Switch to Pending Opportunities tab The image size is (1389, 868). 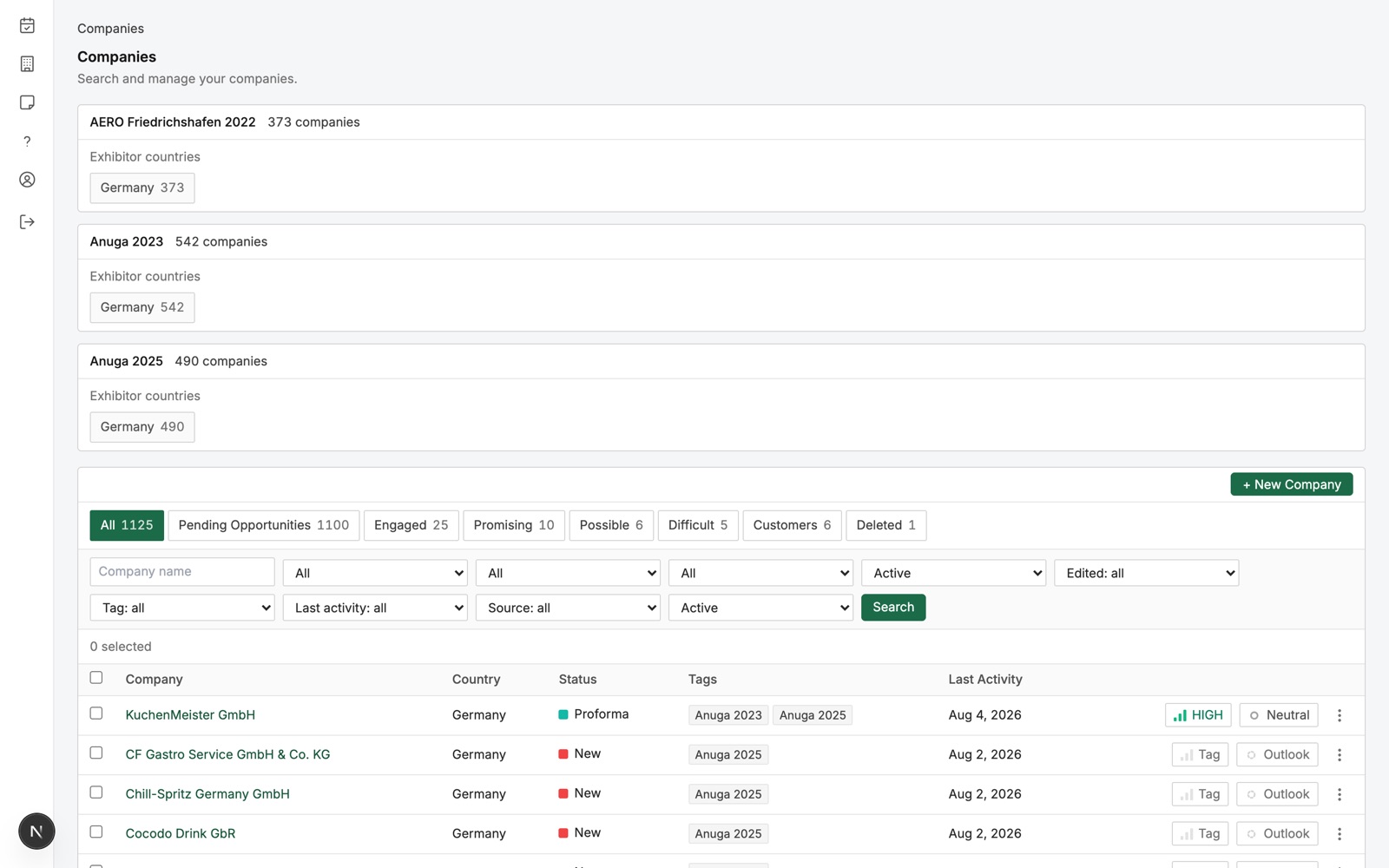(264, 525)
